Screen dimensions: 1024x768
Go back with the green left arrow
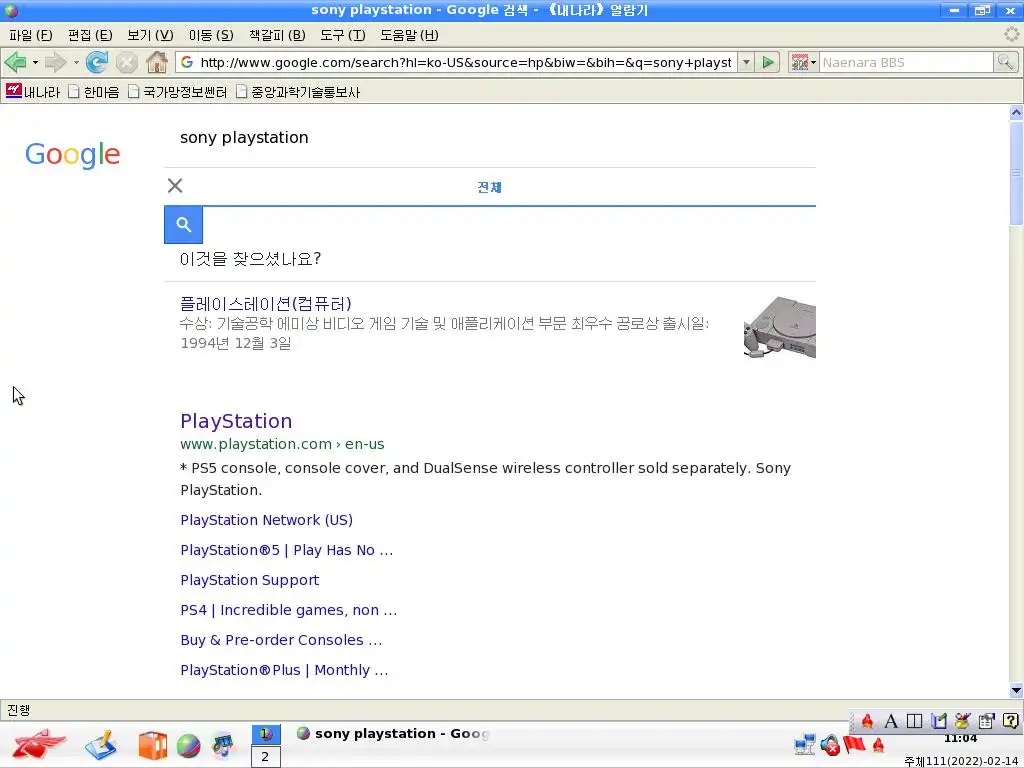[15, 63]
